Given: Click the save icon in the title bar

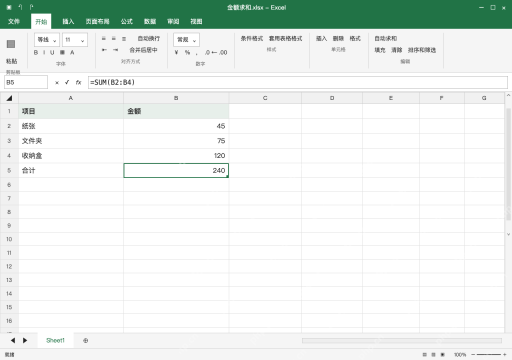Looking at the screenshot, I should point(9,7).
